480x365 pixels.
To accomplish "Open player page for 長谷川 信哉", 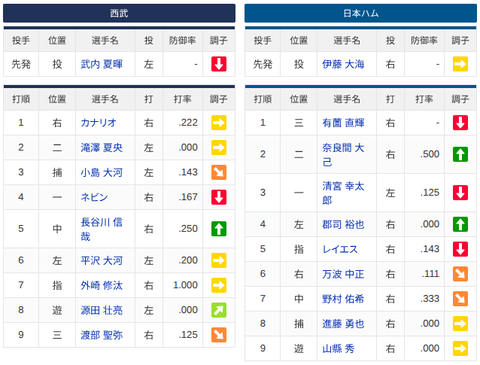I will coord(102,229).
